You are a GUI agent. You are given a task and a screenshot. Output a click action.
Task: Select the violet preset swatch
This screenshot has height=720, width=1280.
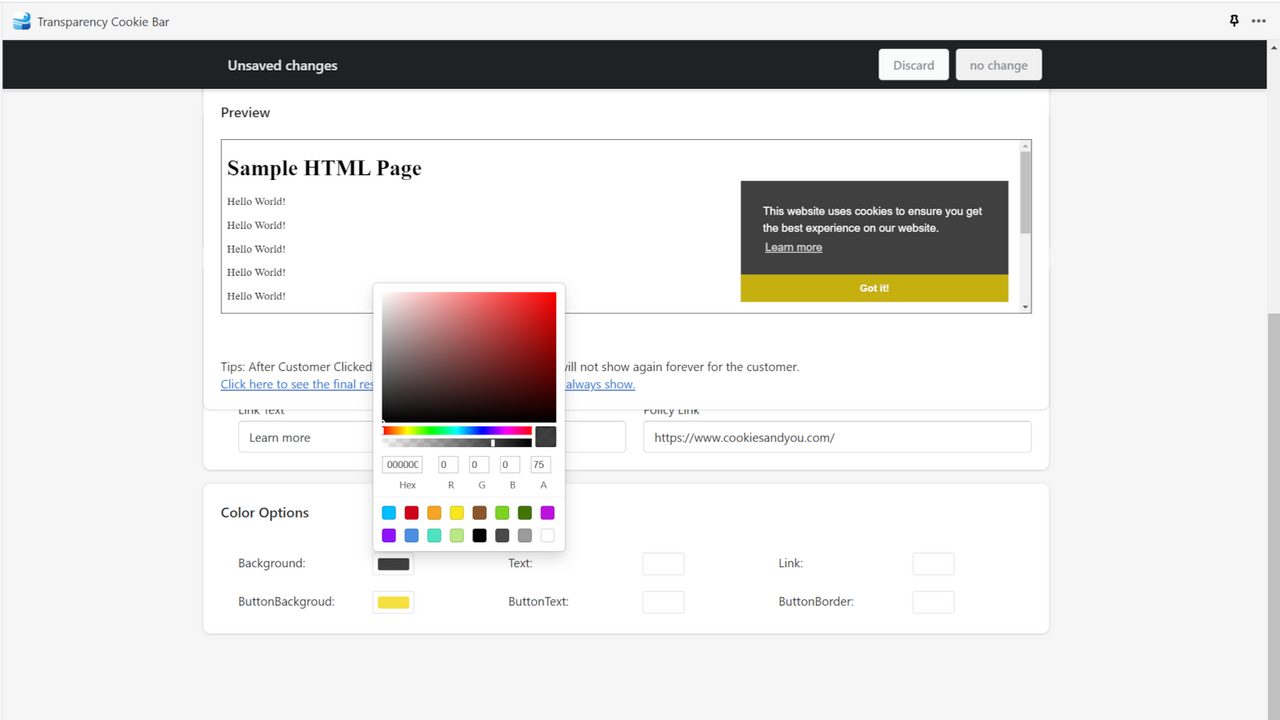coord(389,536)
